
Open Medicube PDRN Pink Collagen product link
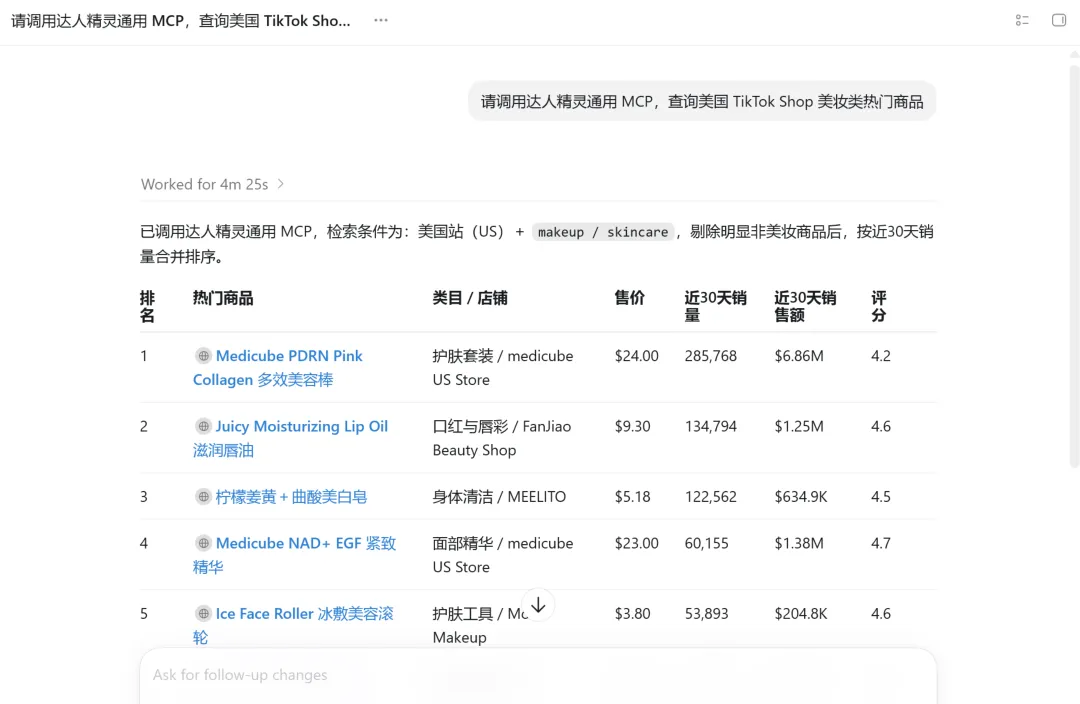(x=278, y=368)
